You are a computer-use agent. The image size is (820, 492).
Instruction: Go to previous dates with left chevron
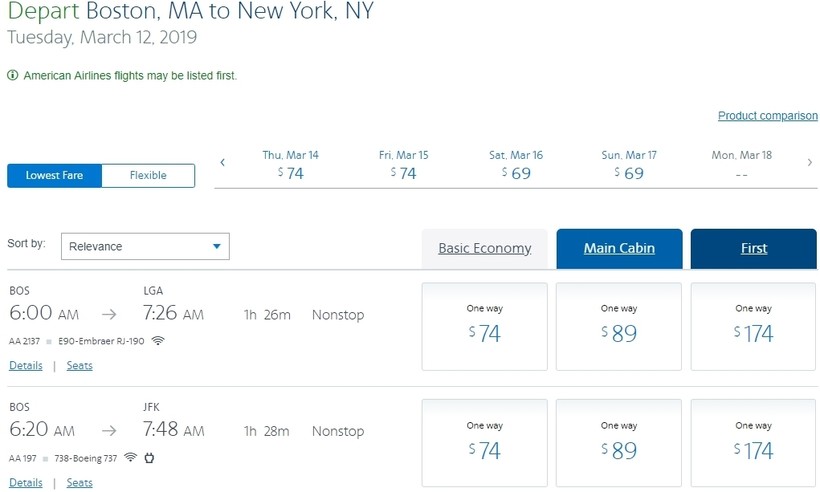(223, 163)
